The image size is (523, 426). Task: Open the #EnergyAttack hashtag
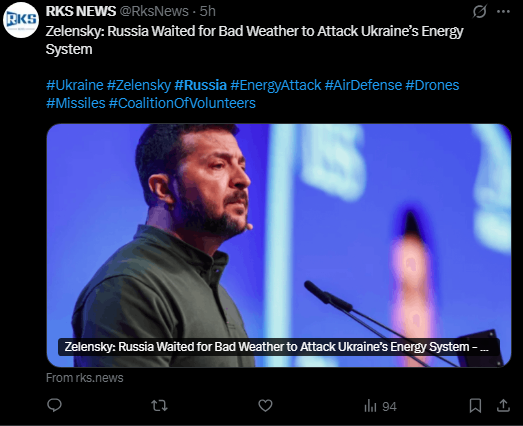276,85
